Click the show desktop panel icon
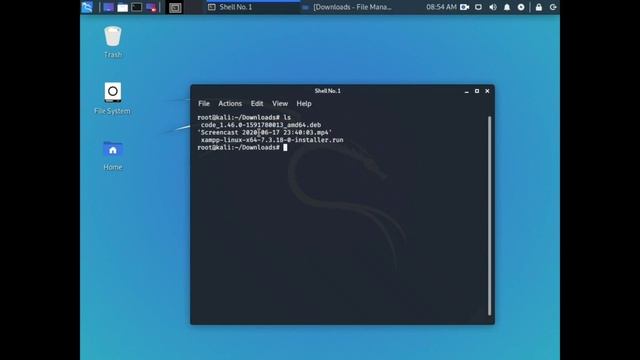This screenshot has height=360, width=640. (108, 7)
